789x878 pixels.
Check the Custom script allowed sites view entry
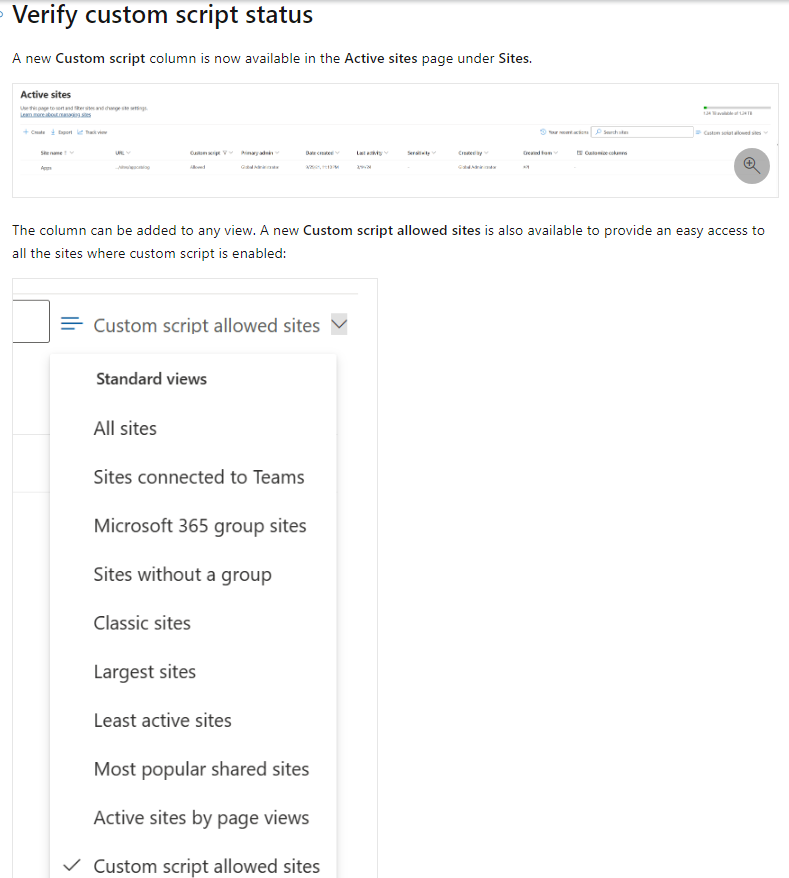tap(206, 865)
